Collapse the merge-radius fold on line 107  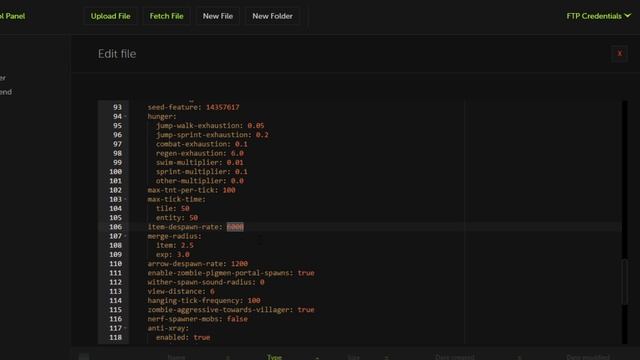pyautogui.click(x=125, y=236)
